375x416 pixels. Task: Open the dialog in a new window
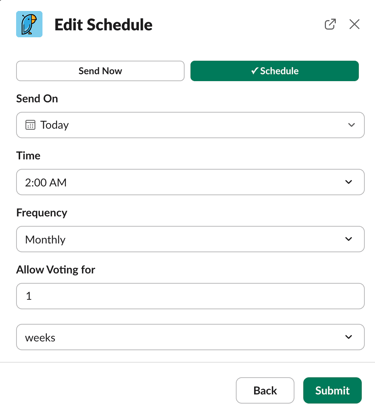click(x=330, y=24)
